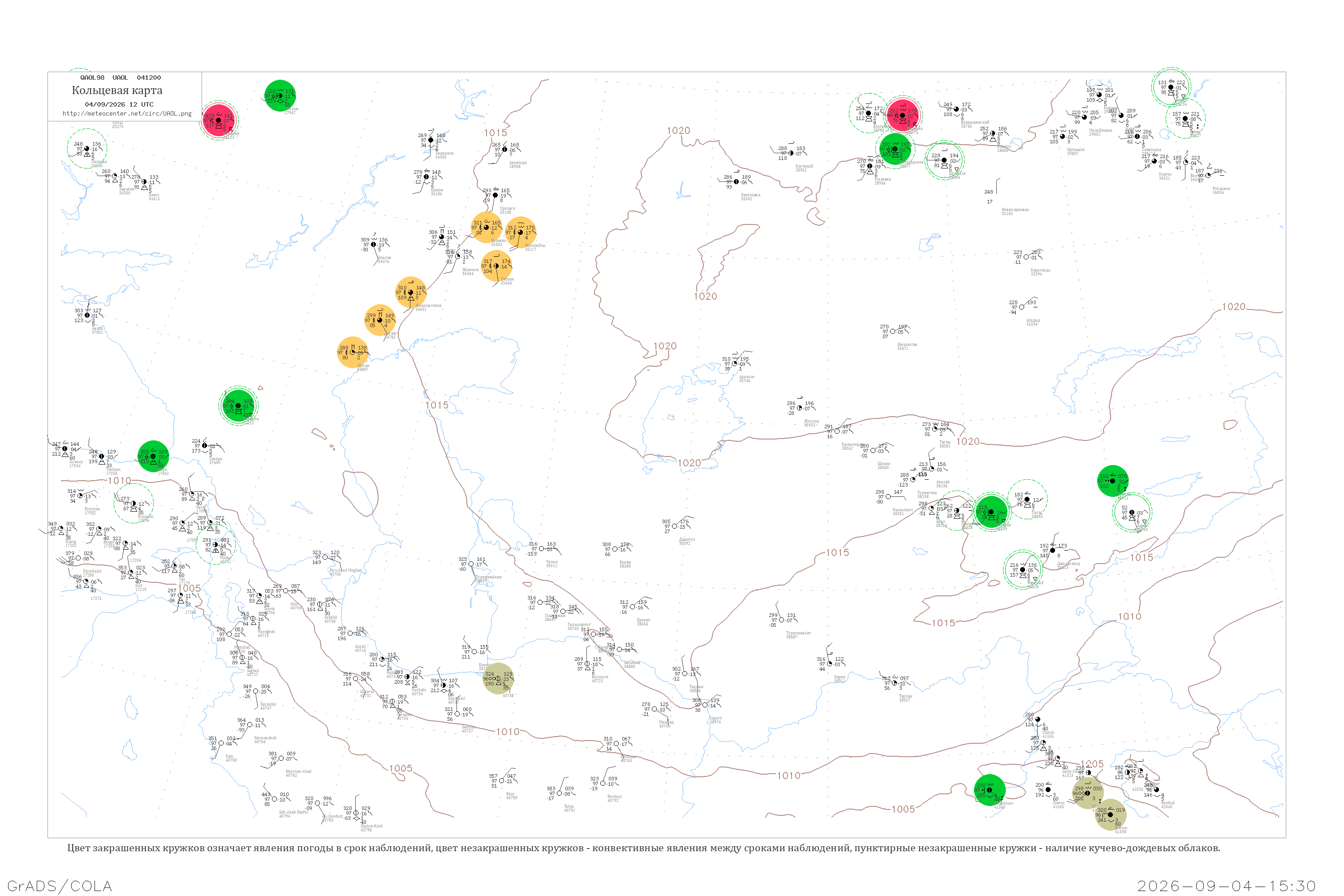Select the orange Лиман station circle
1344x896 pixels.
pos(353,353)
